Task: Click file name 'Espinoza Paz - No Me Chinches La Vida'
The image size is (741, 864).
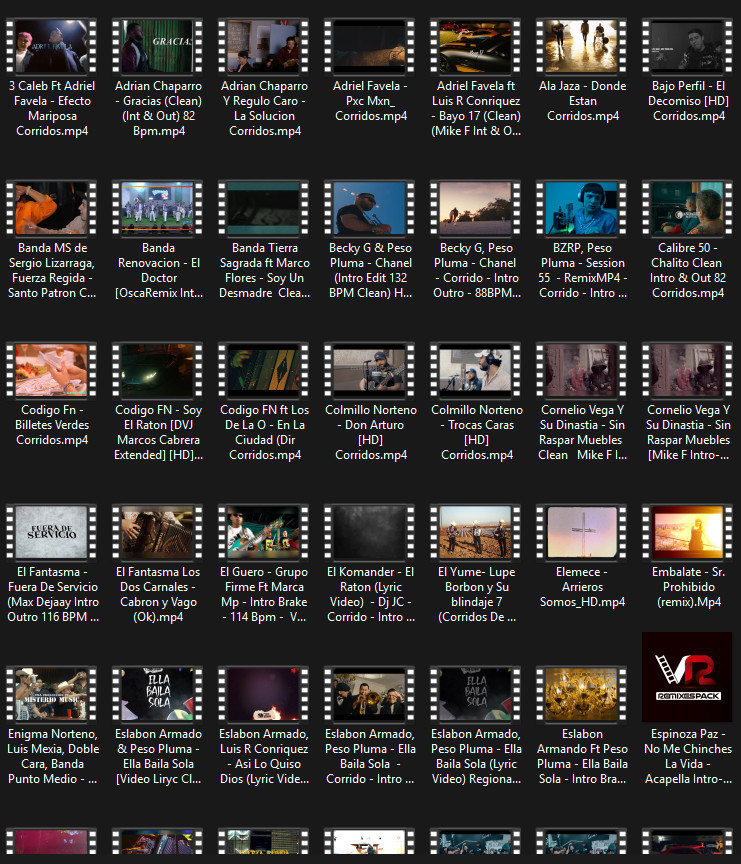Action: coord(688,757)
